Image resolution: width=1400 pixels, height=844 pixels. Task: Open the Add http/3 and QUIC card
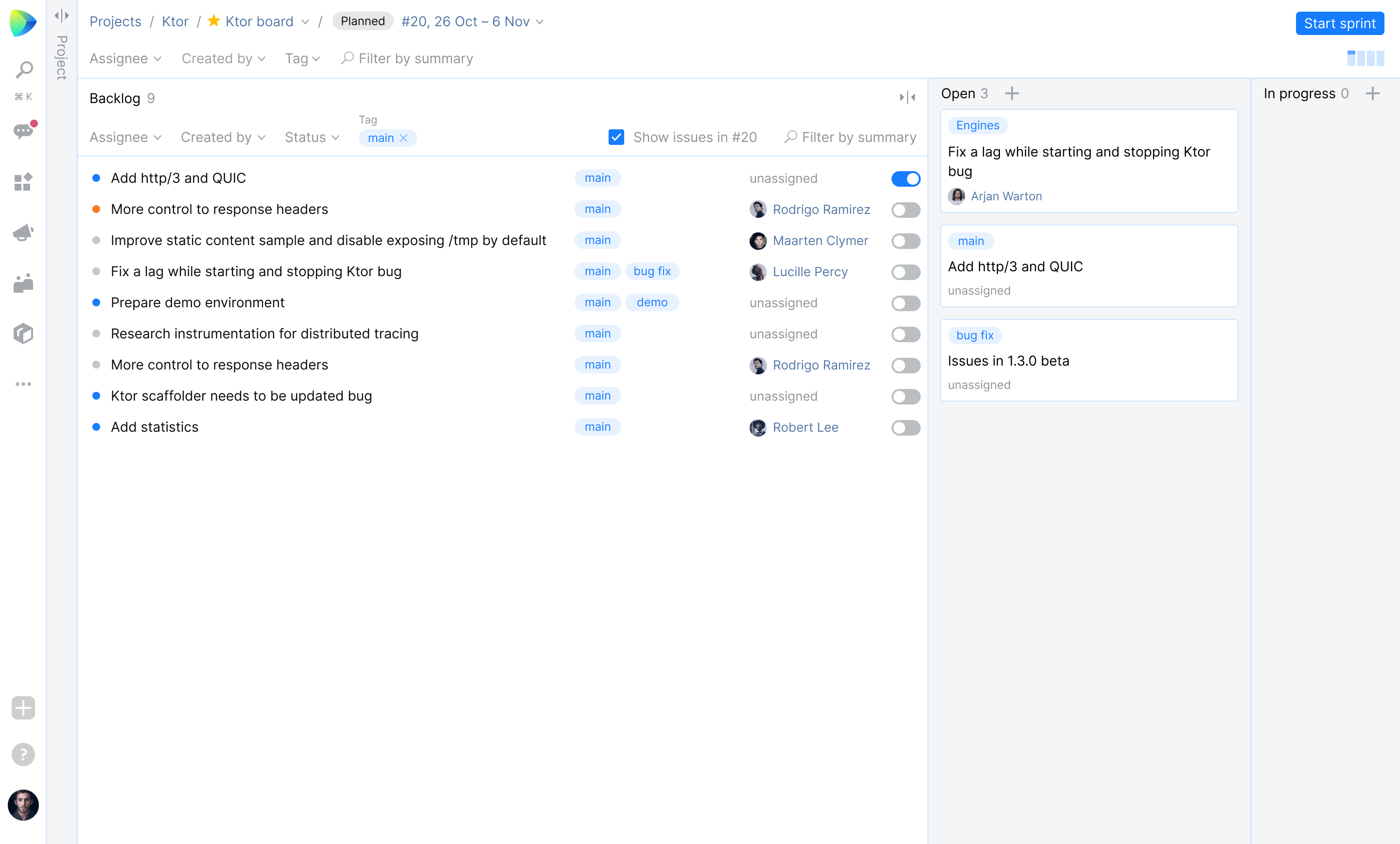coord(1088,266)
